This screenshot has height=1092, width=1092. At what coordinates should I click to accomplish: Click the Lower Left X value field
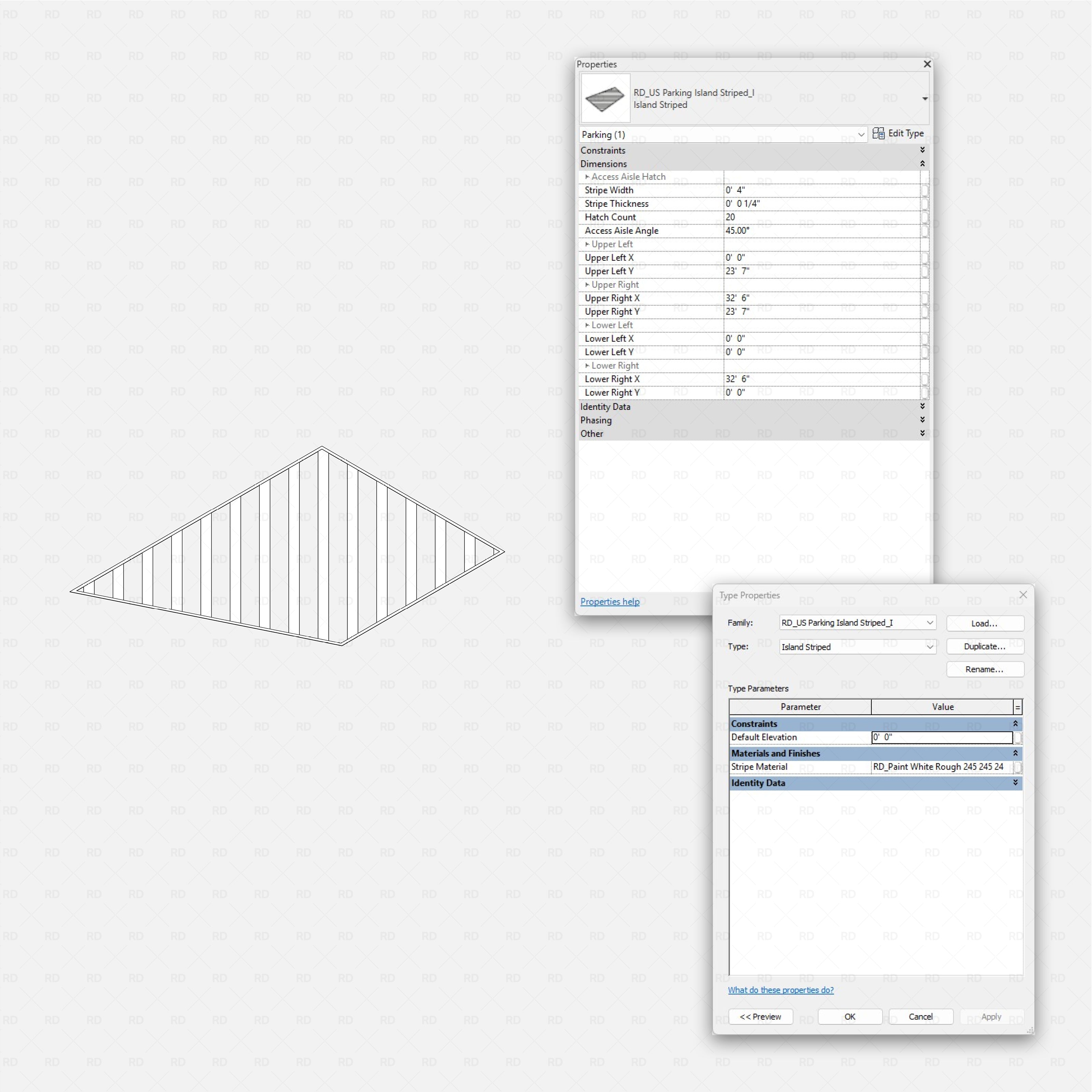pyautogui.click(x=822, y=339)
